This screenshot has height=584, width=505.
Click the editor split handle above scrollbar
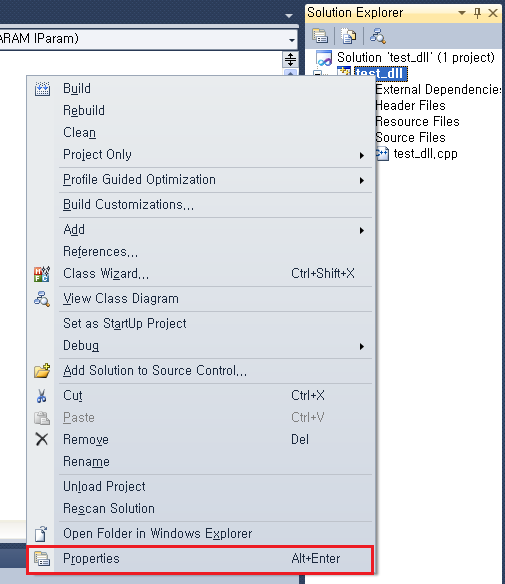point(290,59)
